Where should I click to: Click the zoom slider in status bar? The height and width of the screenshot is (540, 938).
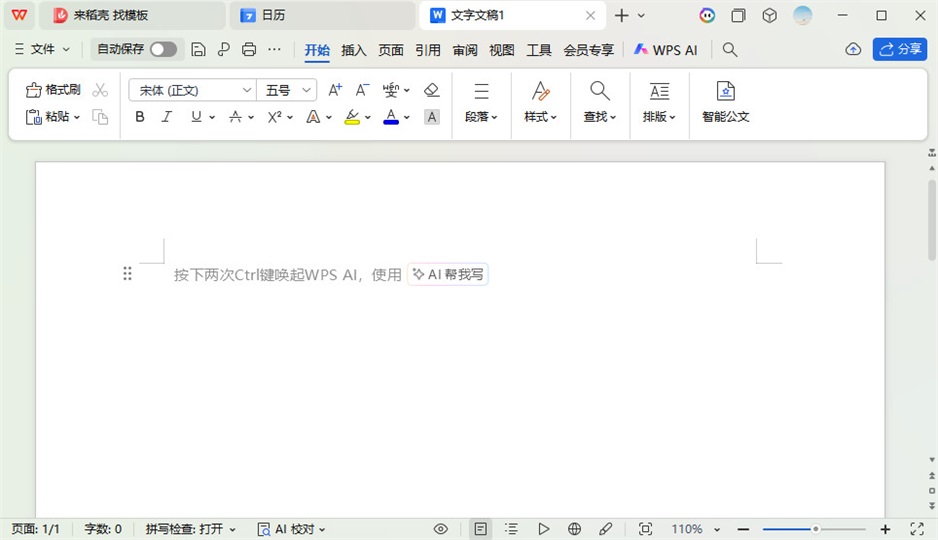(815, 529)
